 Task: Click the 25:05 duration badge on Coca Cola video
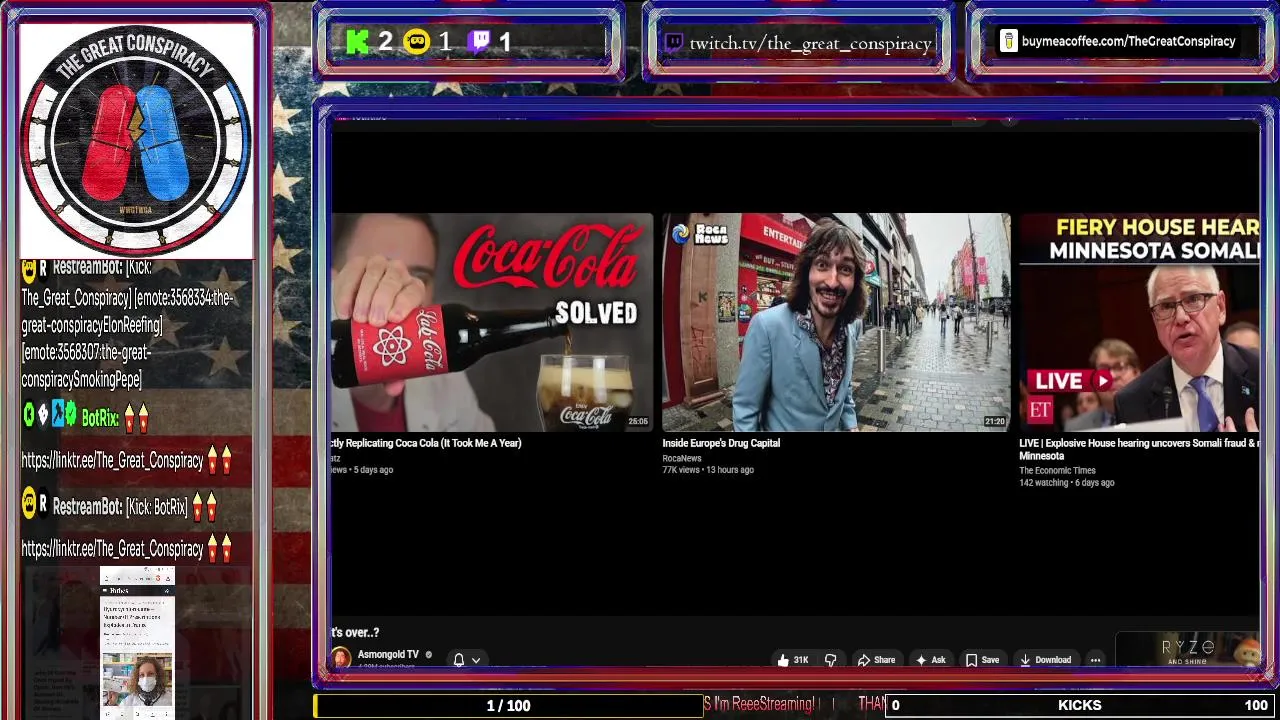point(638,422)
